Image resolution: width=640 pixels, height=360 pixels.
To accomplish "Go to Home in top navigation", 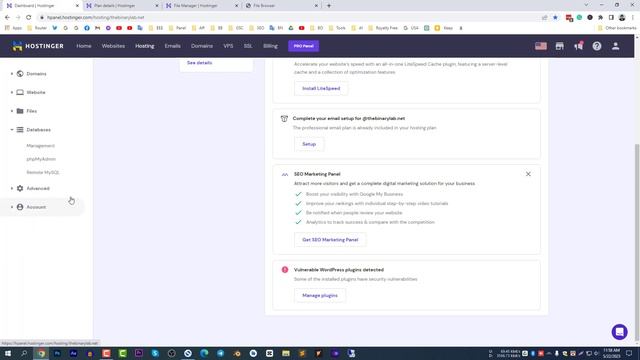I will coord(84,46).
